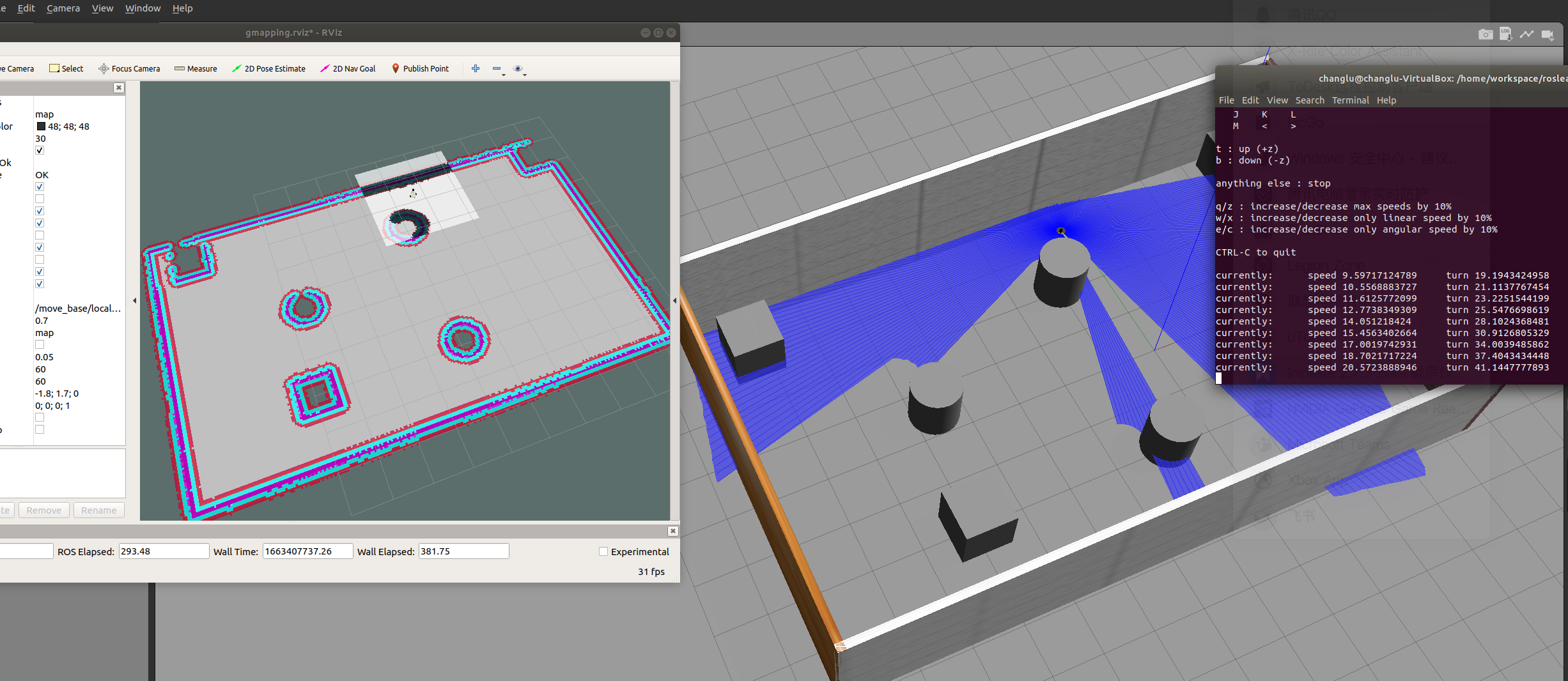Open the Help menu in Gazebo menu bar
Image resolution: width=1568 pixels, height=681 pixels.
click(x=182, y=8)
